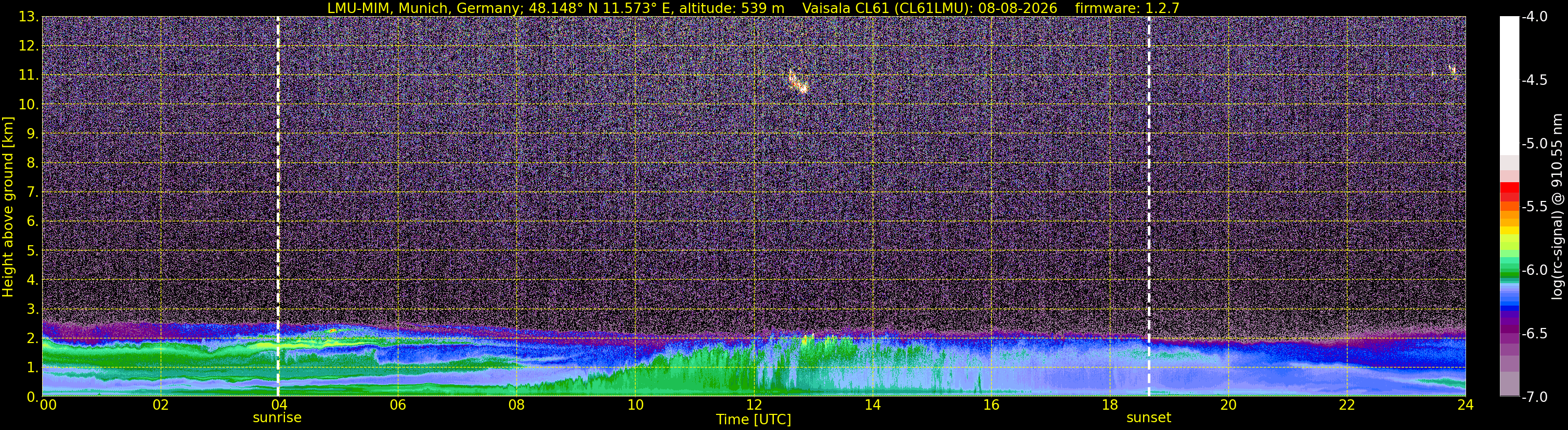Click the colorbar tick label -5.0
This screenshot has width=1568, height=430.
point(1535,144)
